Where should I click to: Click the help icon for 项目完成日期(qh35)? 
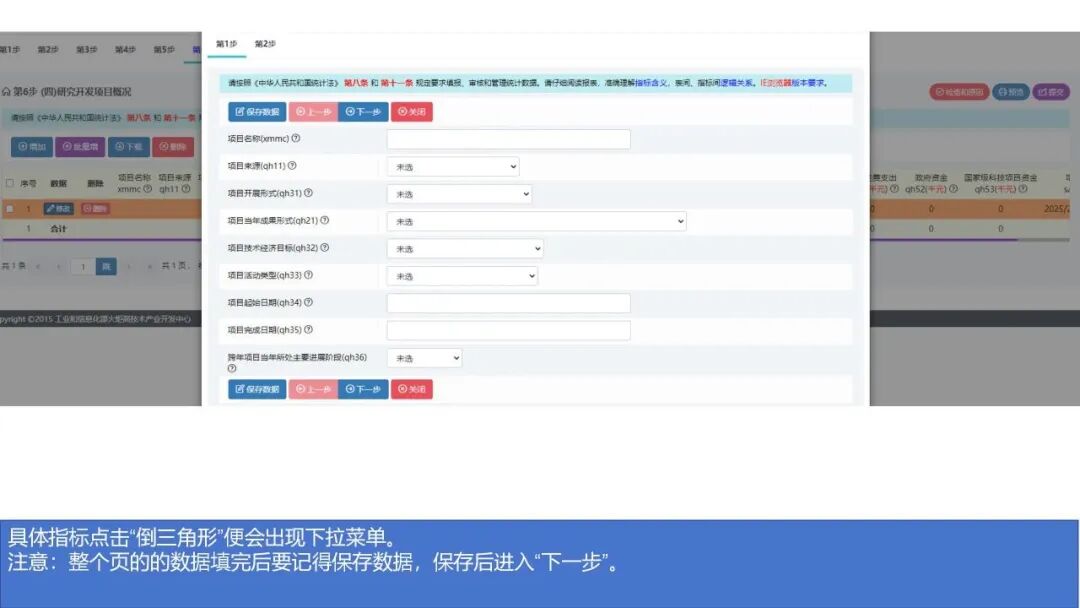tap(309, 328)
